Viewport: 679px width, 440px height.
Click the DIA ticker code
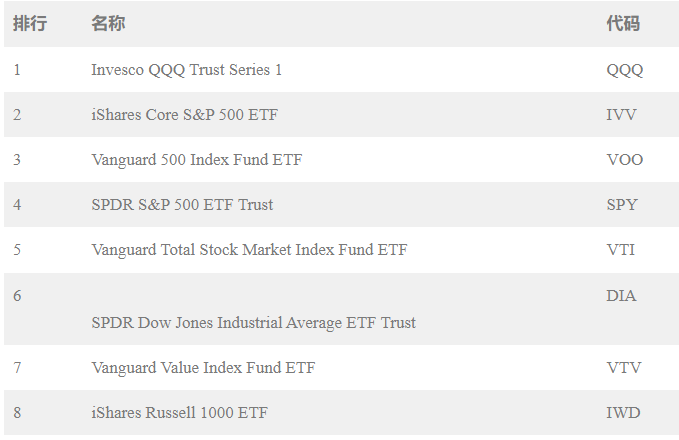620,296
